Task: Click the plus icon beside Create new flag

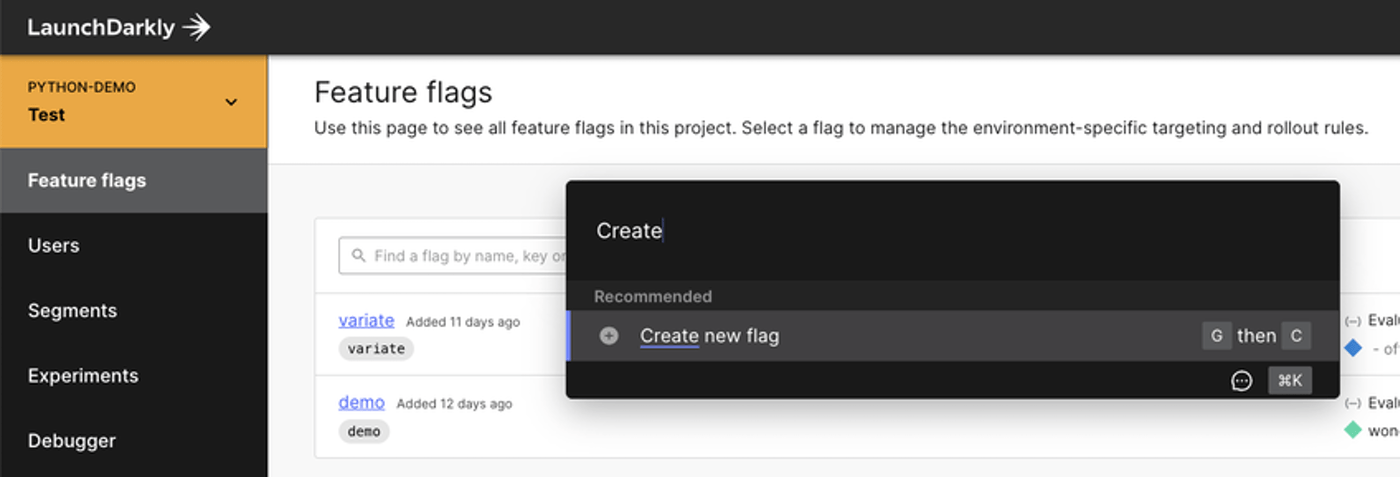Action: click(x=608, y=336)
